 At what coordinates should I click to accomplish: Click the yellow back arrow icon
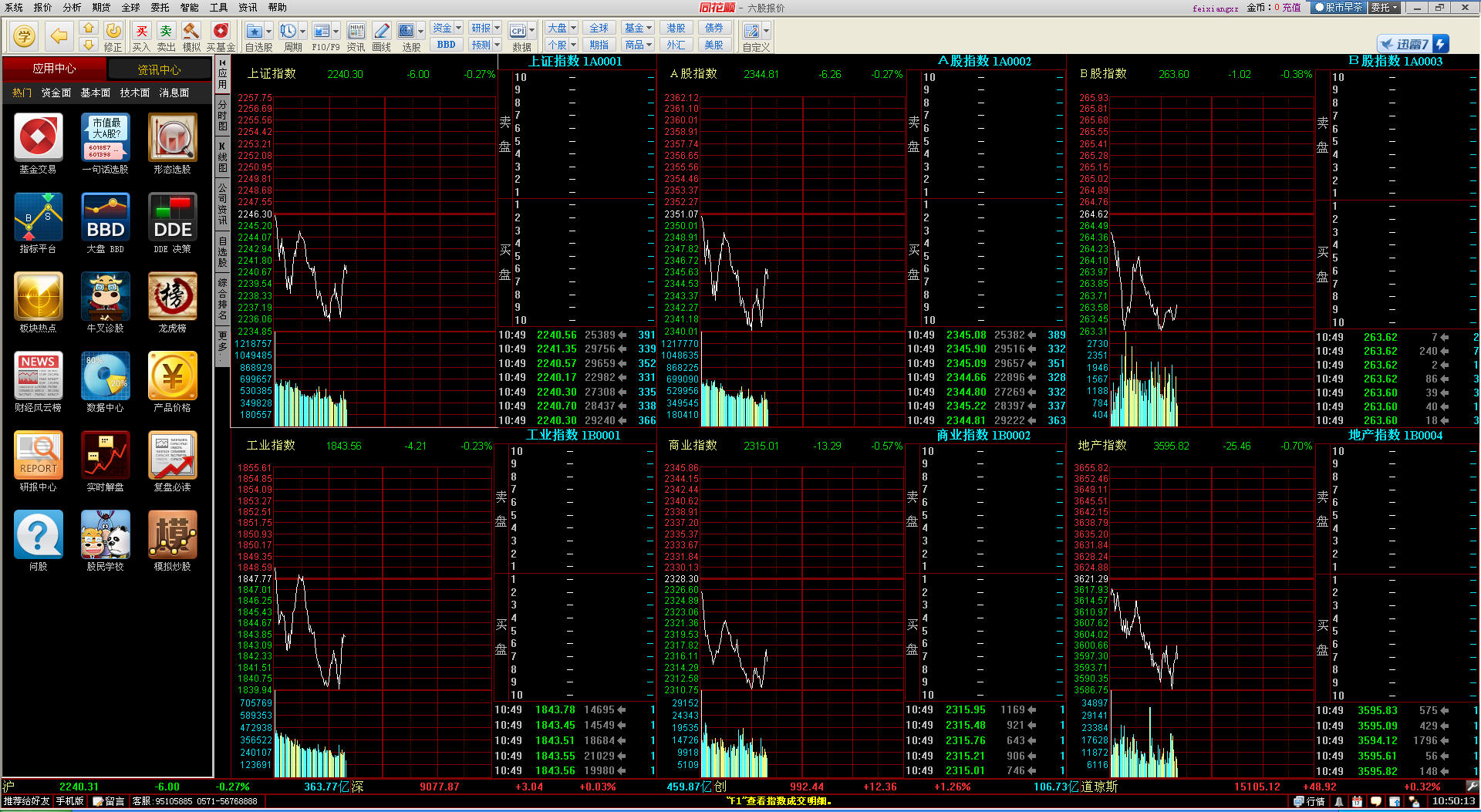(x=59, y=35)
